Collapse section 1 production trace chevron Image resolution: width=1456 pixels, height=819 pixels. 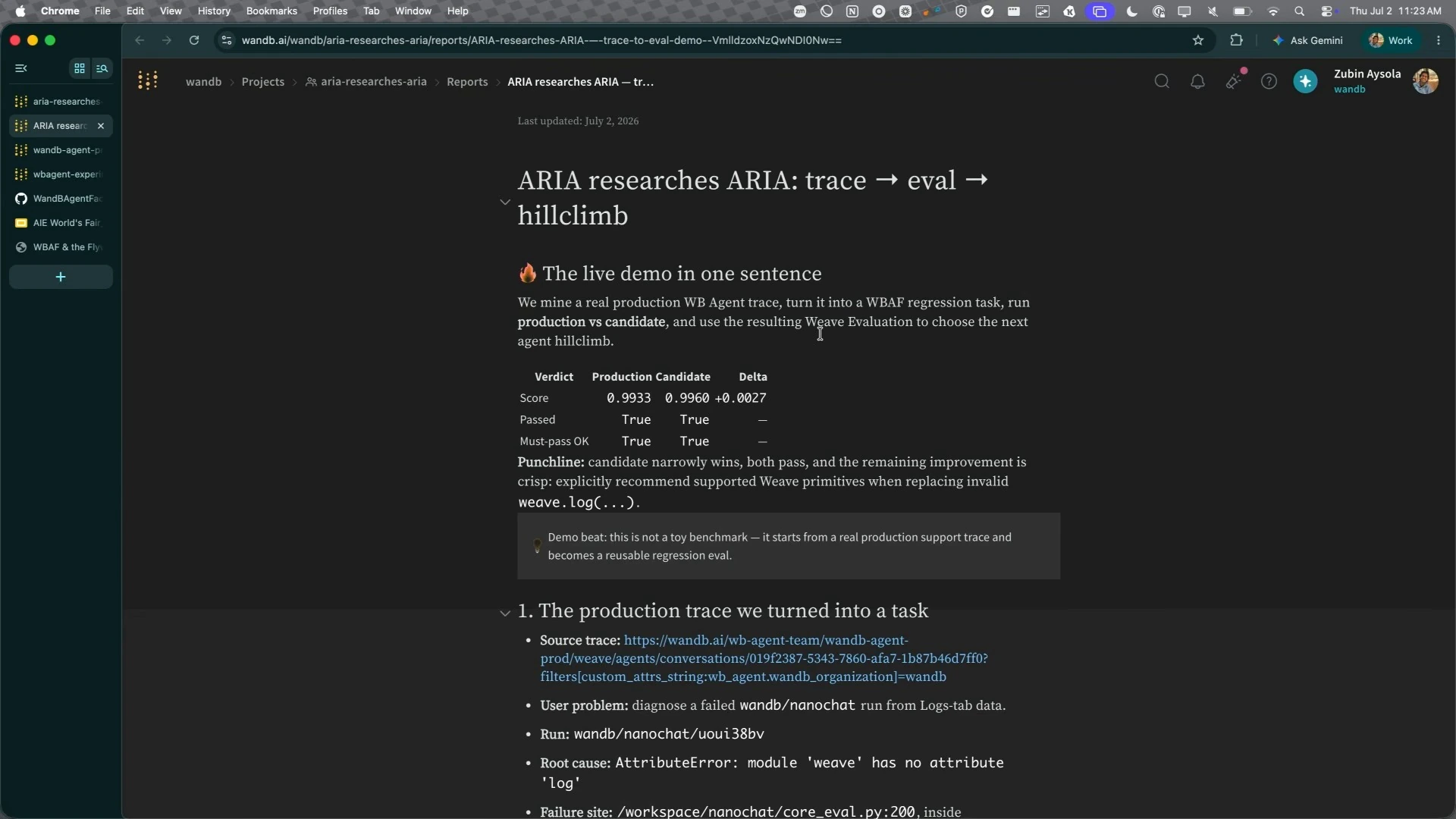[x=505, y=613]
